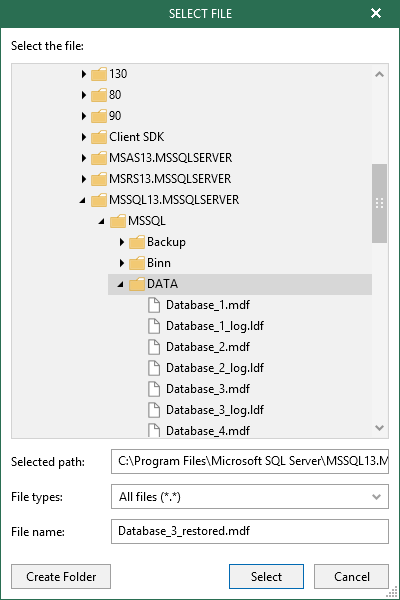Click the scrollbar down arrow
Viewport: 400px width, 600px height.
tap(379, 428)
